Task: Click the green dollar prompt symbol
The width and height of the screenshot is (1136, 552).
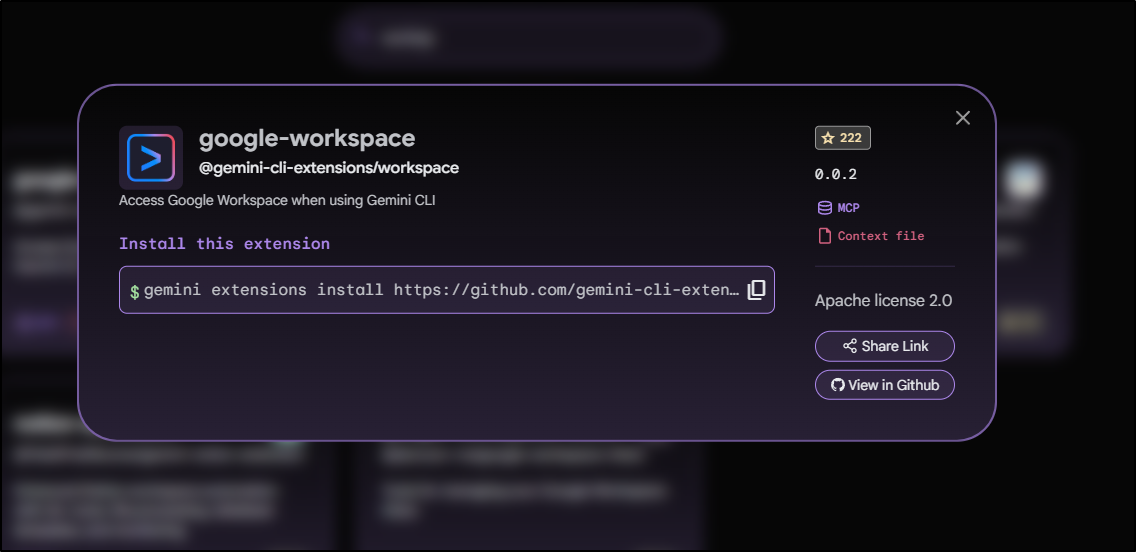Action: coord(135,292)
